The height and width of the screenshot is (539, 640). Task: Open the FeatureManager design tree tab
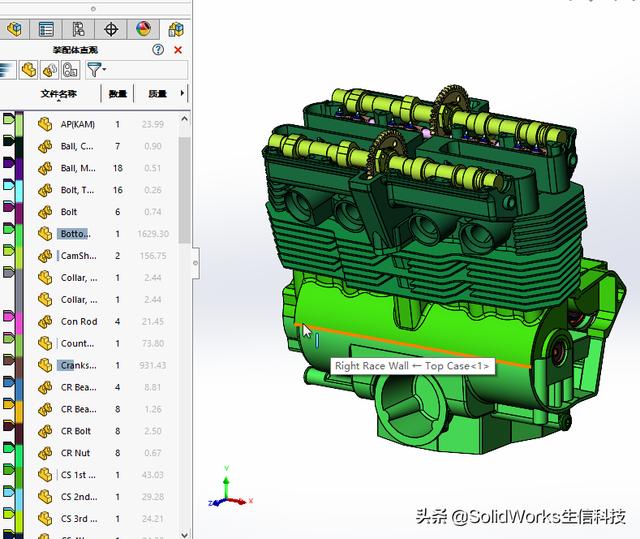[14, 29]
